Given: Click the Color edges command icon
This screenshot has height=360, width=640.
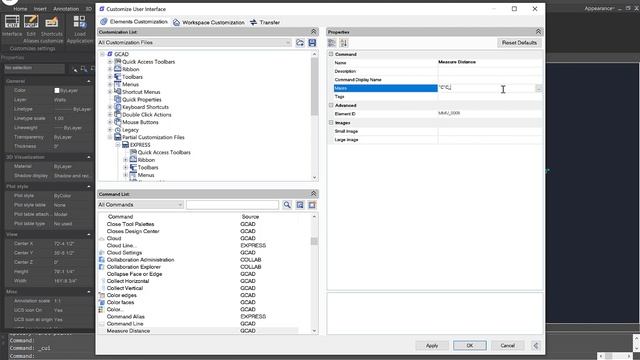Looking at the screenshot, I should click(x=102, y=295).
